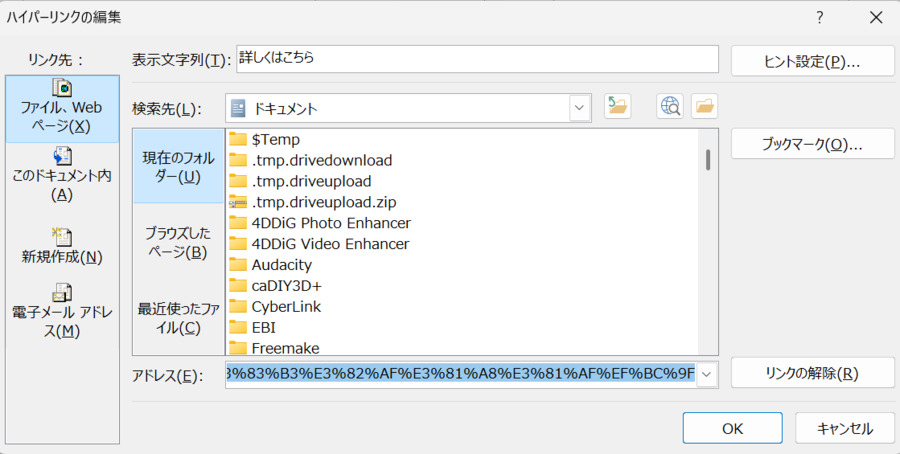900x454 pixels.
Task: Select the CyberLink folder
Action: coord(276,306)
